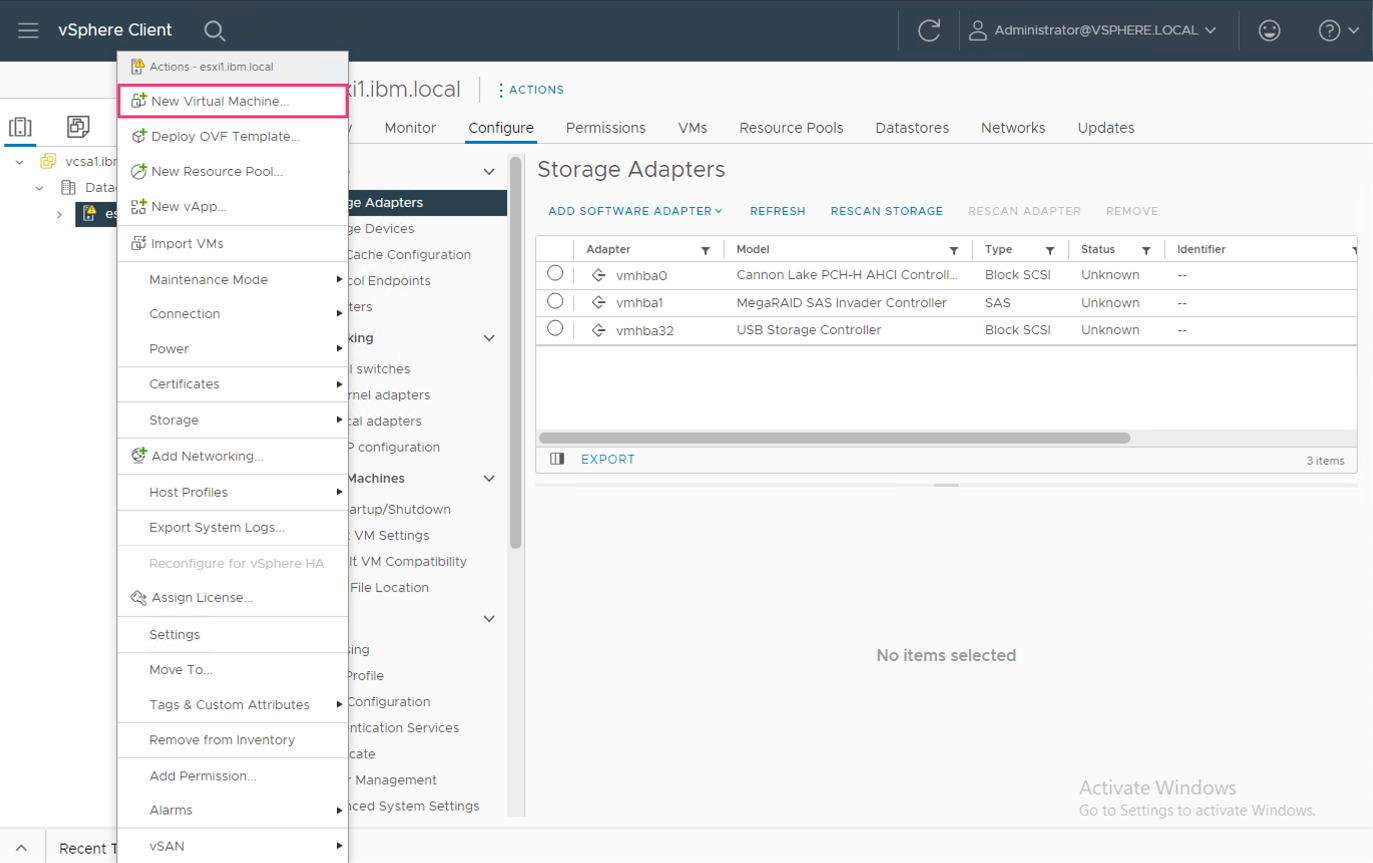The height and width of the screenshot is (863, 1373).
Task: Choose New Resource Pool menu entry
Action: [x=233, y=171]
